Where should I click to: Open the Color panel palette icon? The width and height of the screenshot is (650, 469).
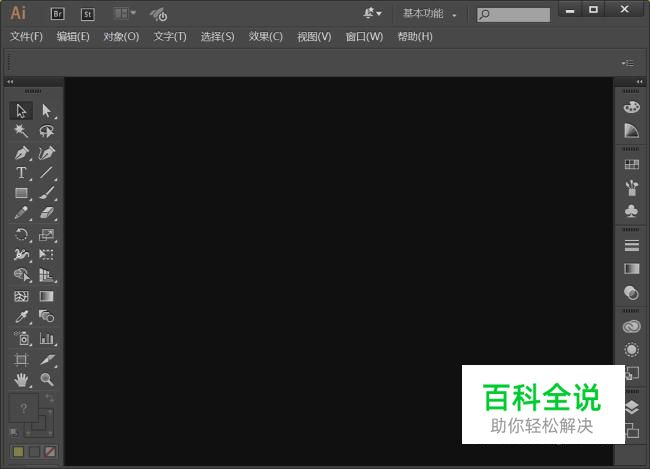coord(631,107)
